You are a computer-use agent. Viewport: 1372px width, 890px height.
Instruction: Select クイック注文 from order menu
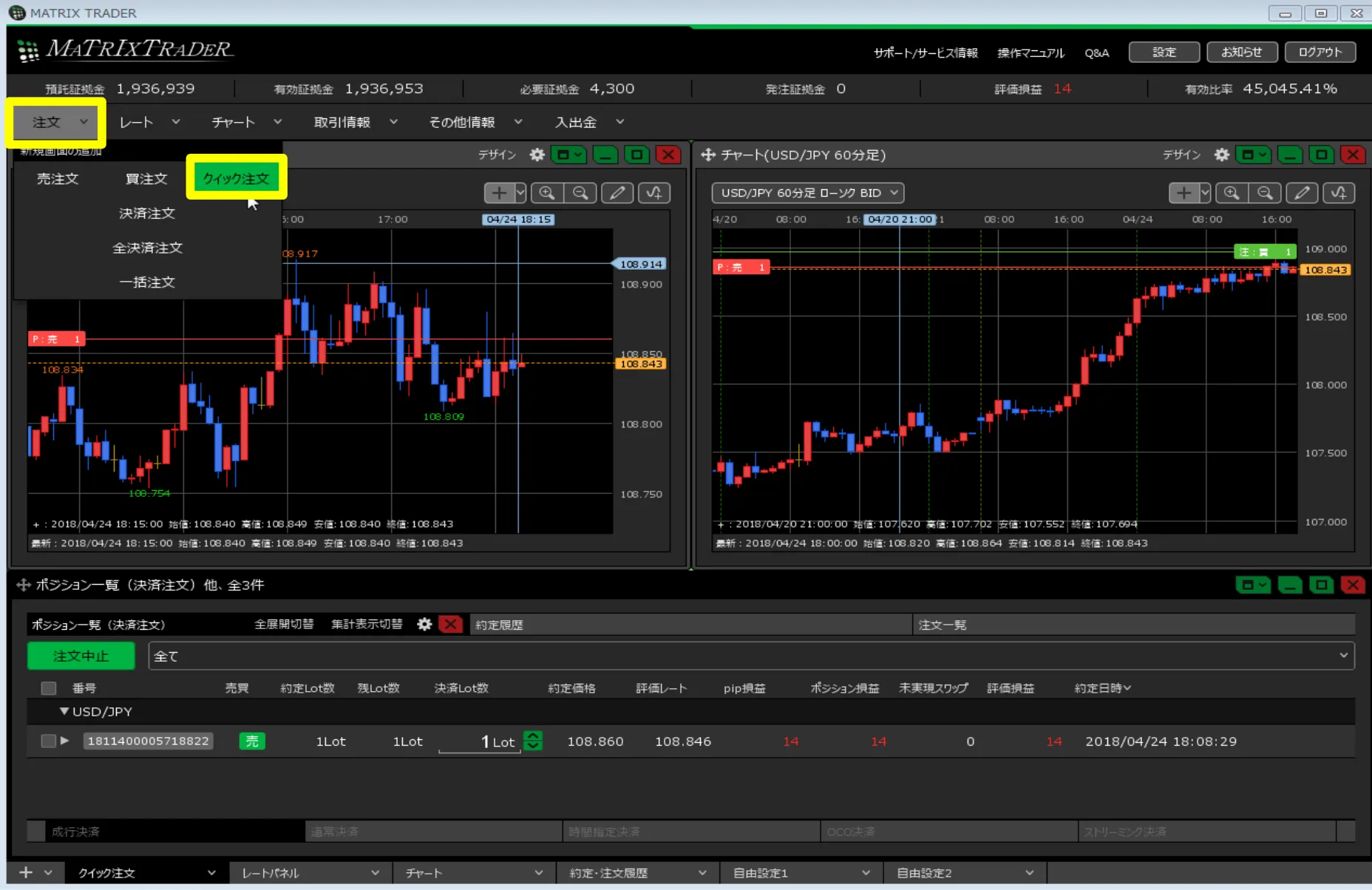click(236, 178)
